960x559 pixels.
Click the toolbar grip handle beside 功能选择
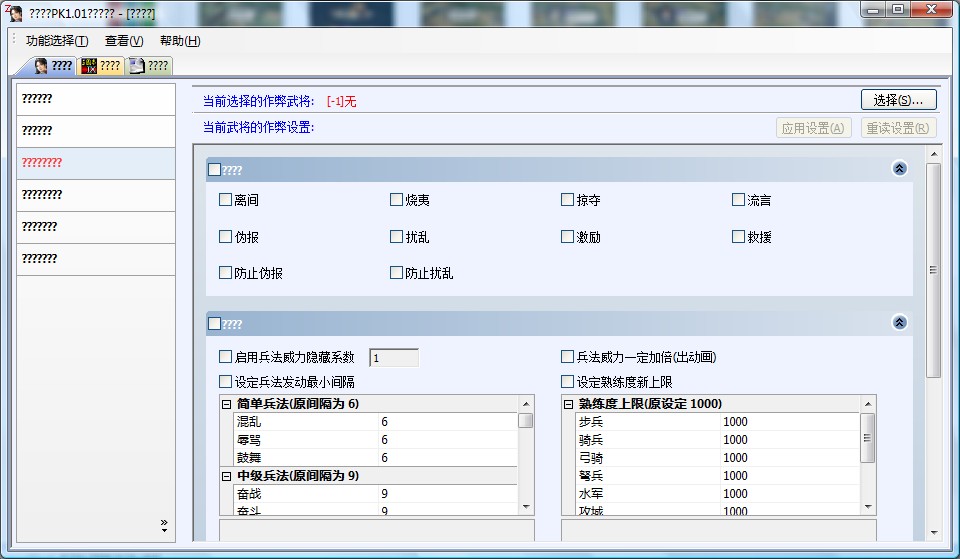tap(14, 41)
